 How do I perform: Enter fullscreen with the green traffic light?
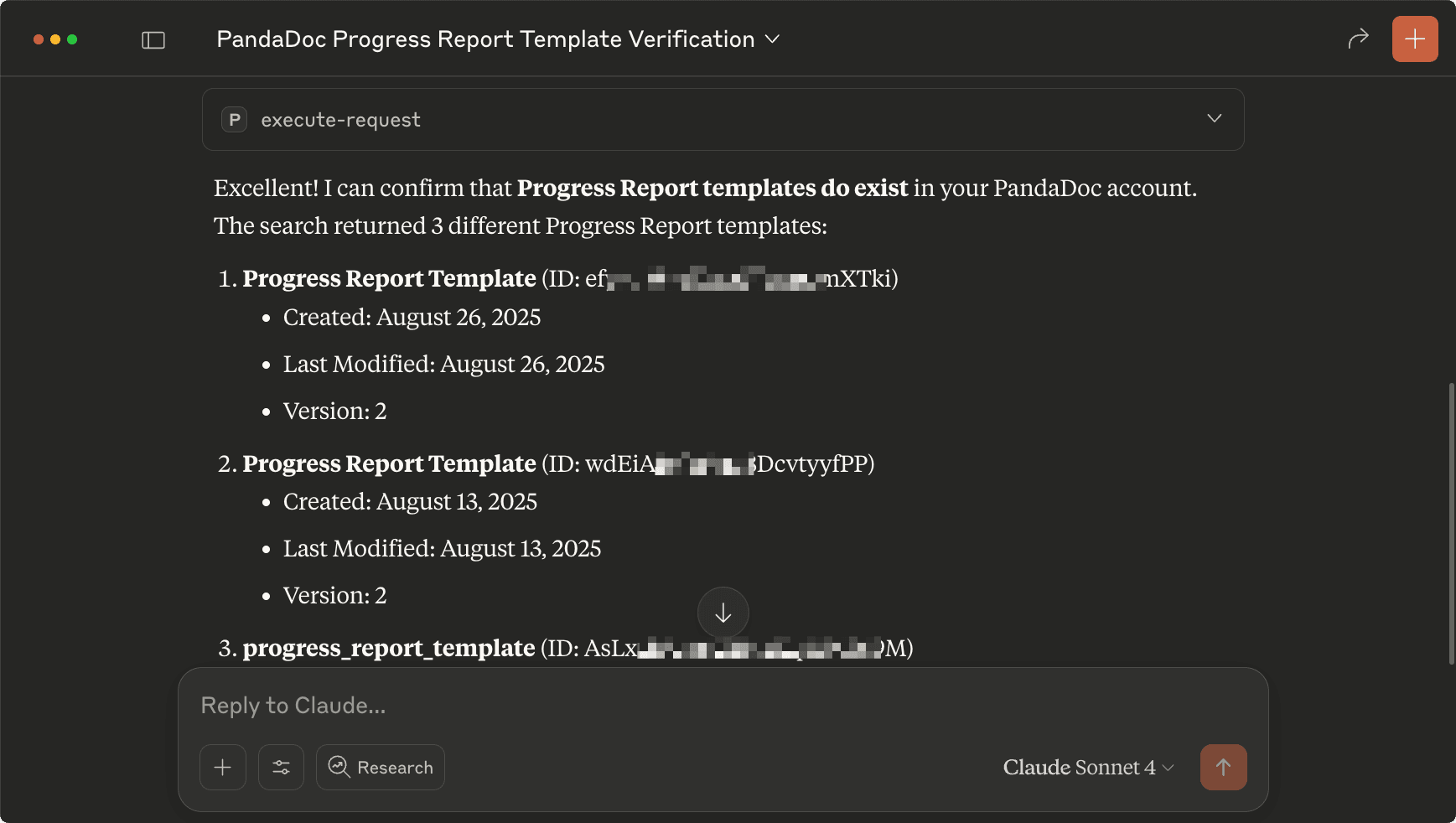[x=74, y=39]
